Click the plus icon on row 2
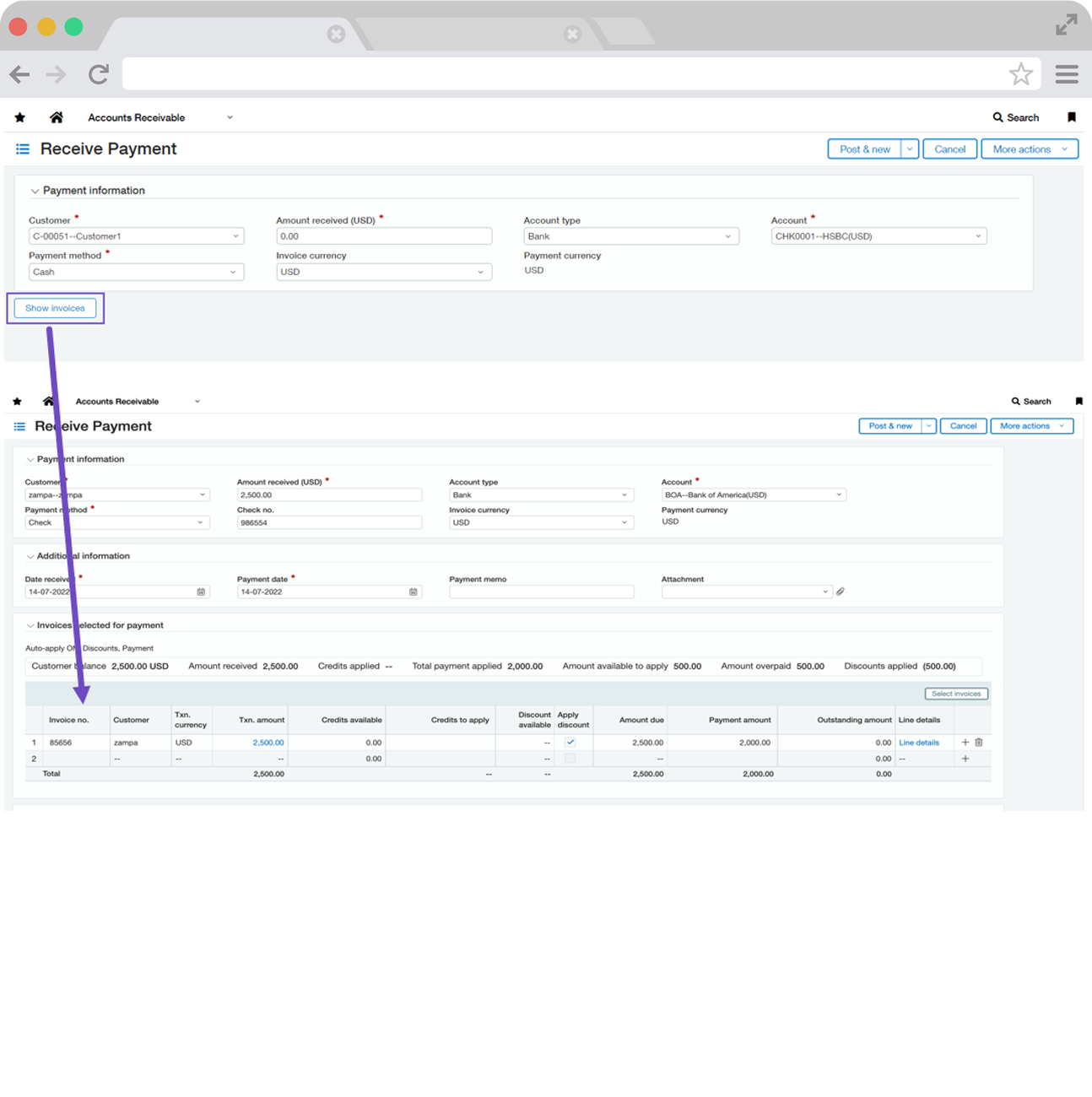The height and width of the screenshot is (1097, 1092). 965,759
